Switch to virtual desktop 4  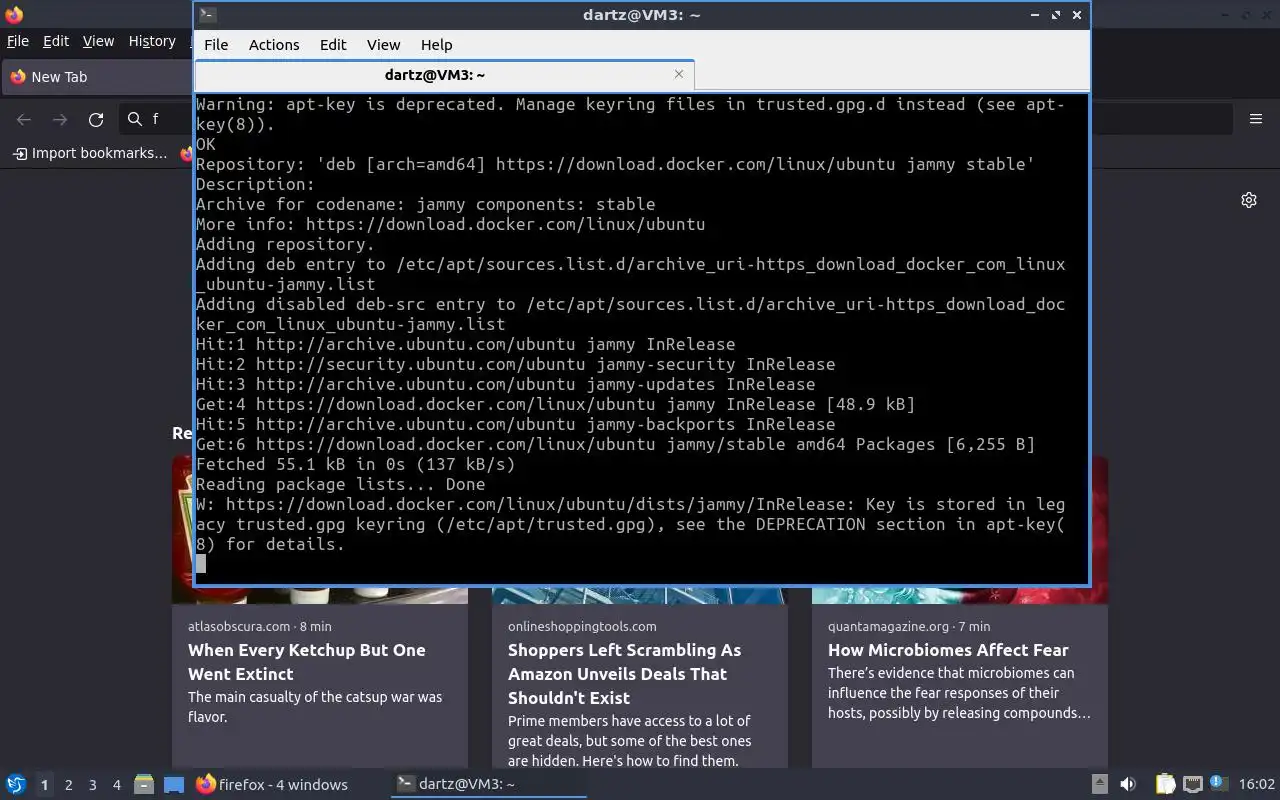(117, 785)
